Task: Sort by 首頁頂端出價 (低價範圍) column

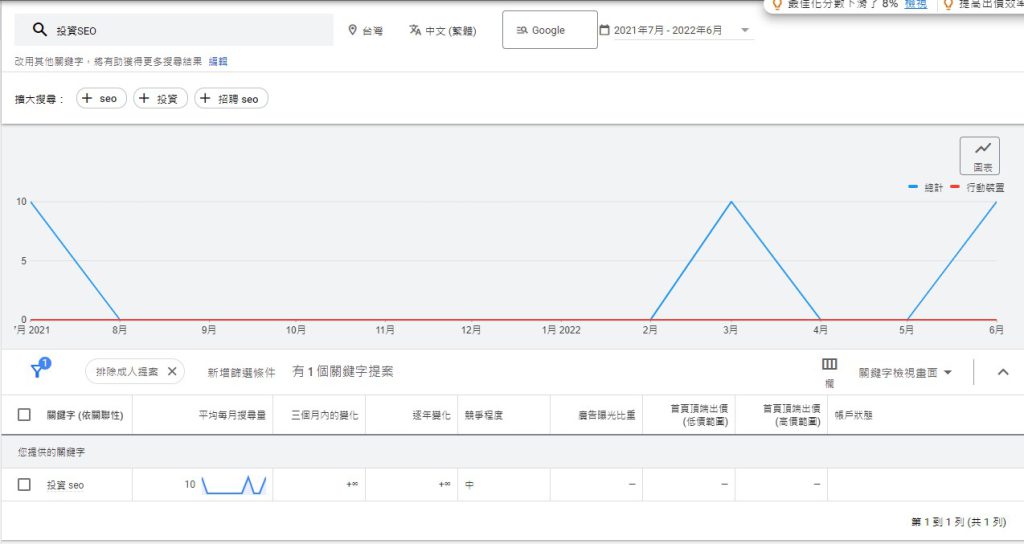Action: click(x=699, y=415)
